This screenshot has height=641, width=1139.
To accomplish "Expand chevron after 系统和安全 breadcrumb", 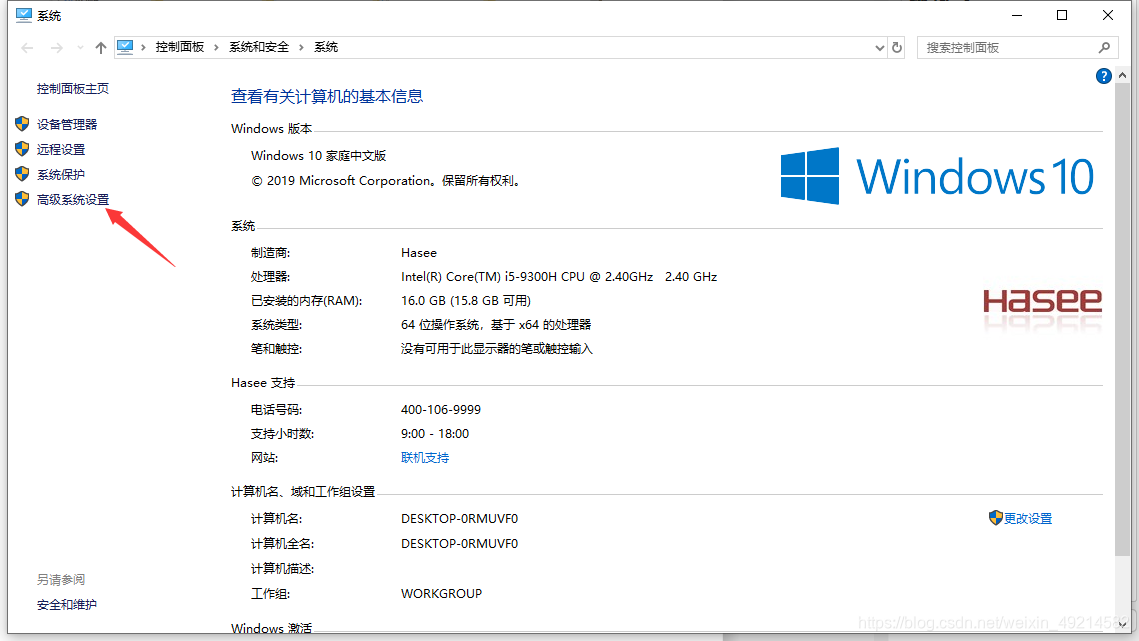I will (x=301, y=47).
